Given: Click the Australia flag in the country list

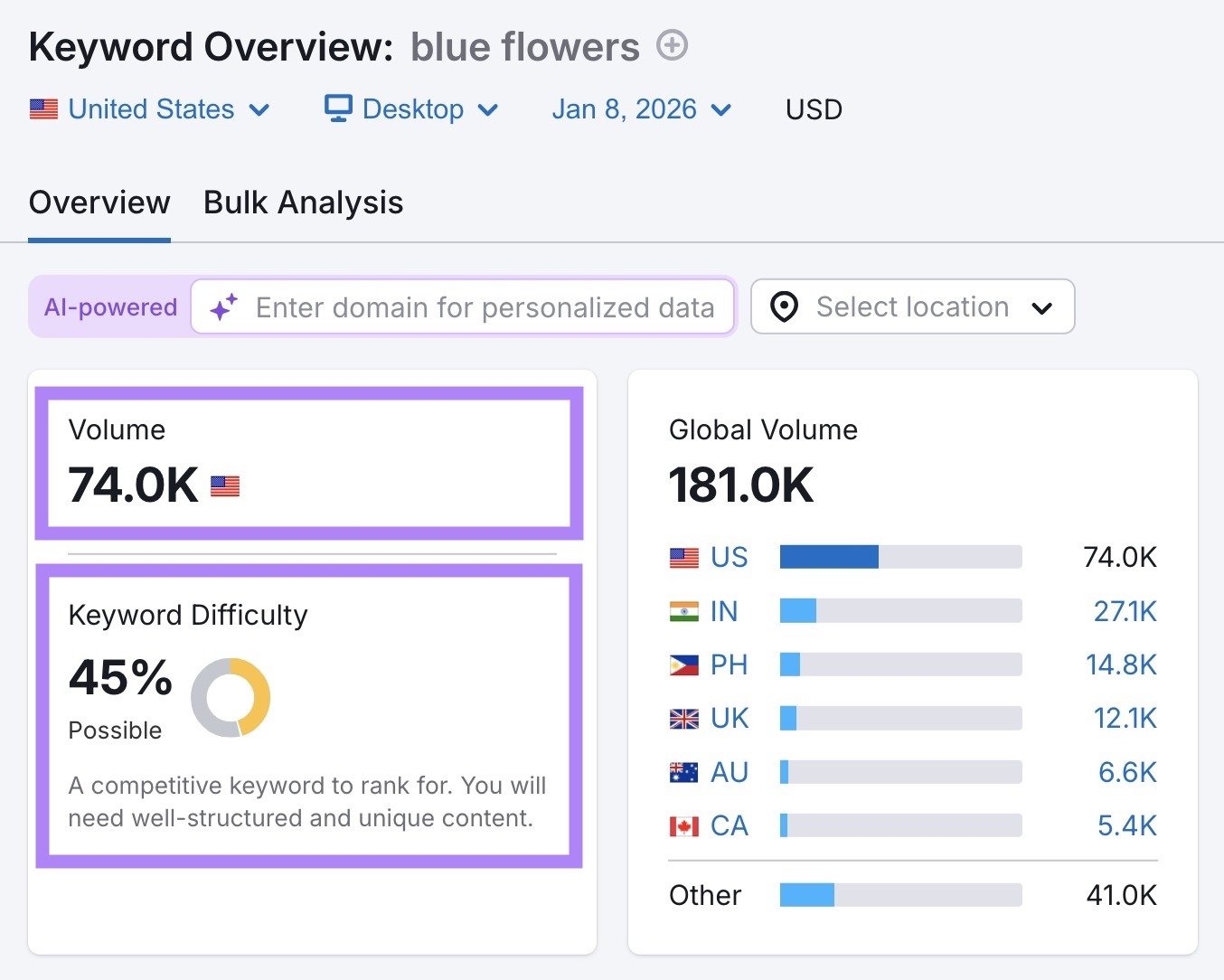Looking at the screenshot, I should 684,771.
